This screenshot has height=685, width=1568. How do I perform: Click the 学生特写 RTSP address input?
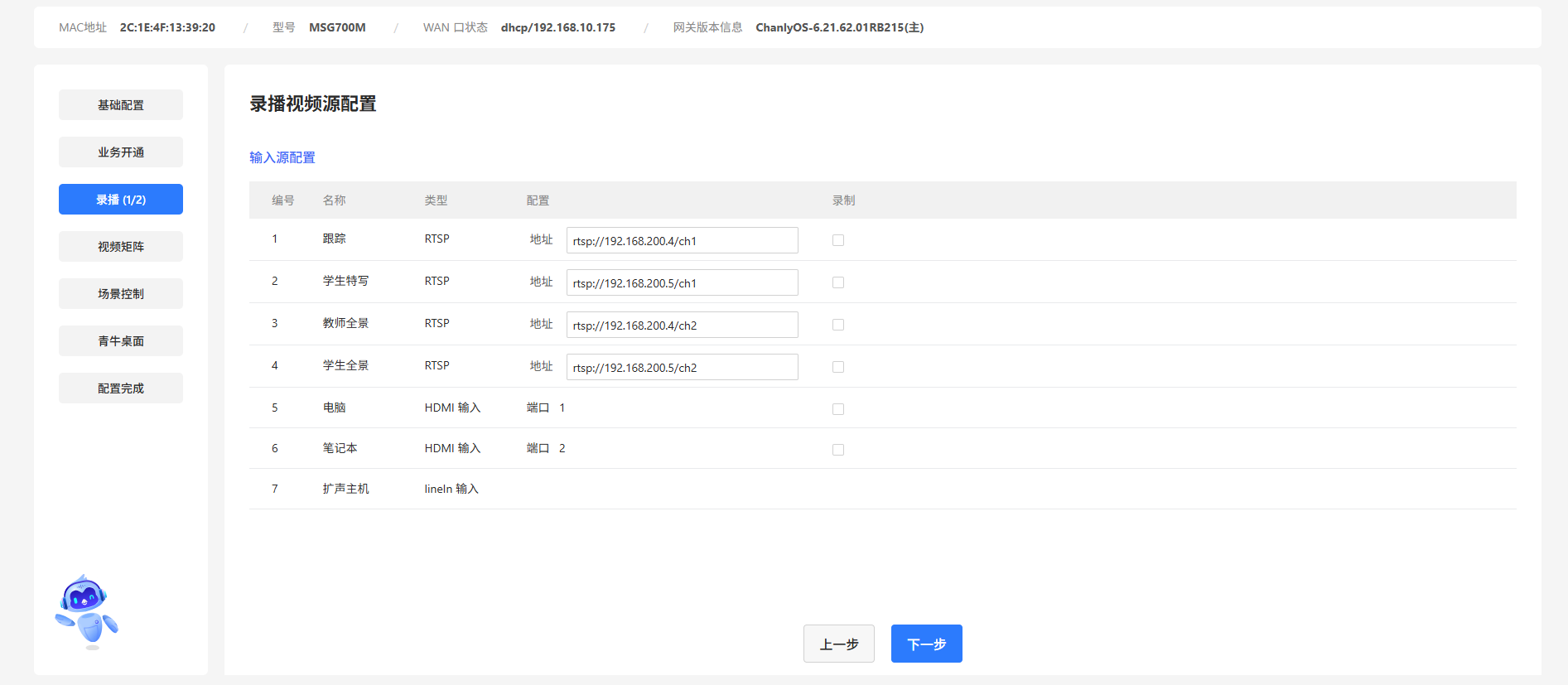[682, 283]
